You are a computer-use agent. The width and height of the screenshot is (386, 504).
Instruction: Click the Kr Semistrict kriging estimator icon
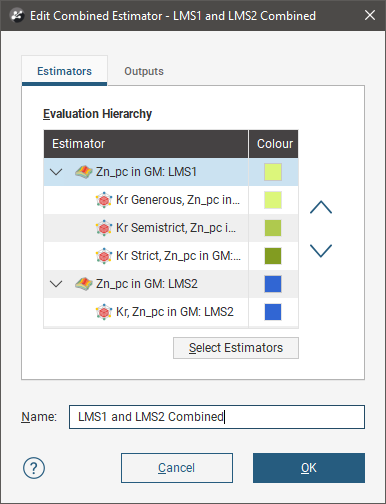[104, 228]
